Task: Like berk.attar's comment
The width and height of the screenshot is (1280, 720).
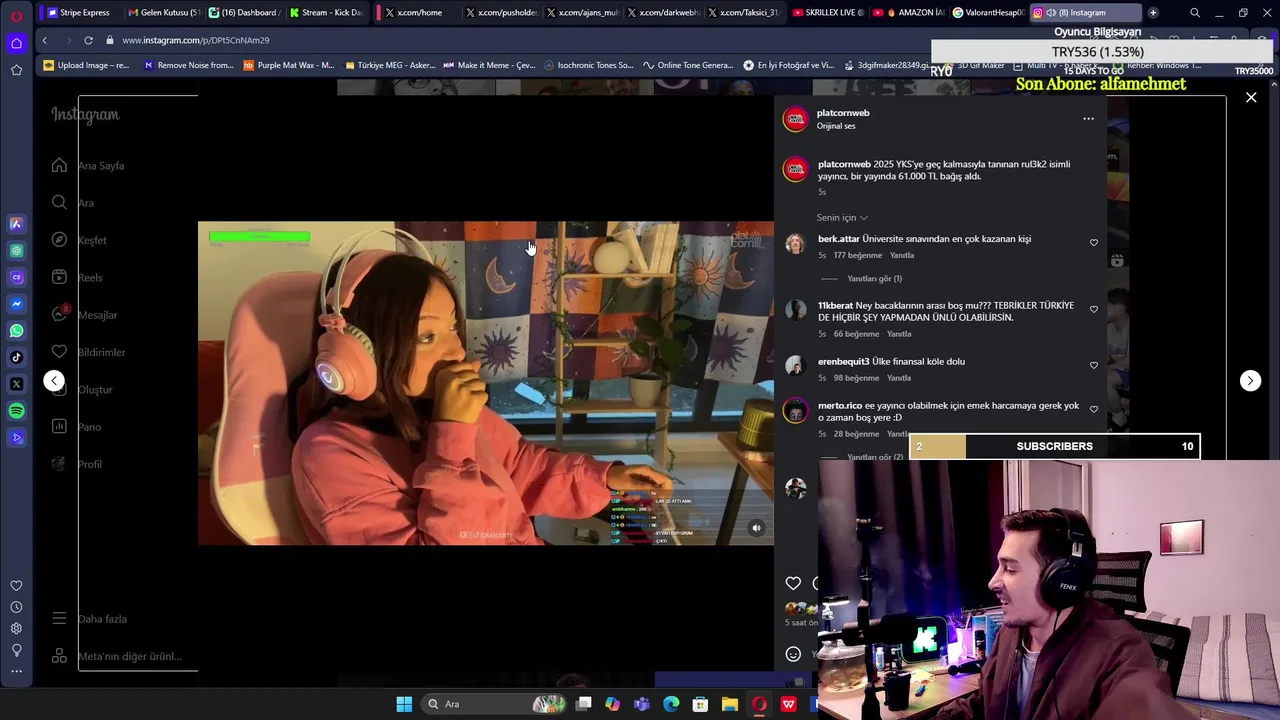Action: [x=1093, y=243]
